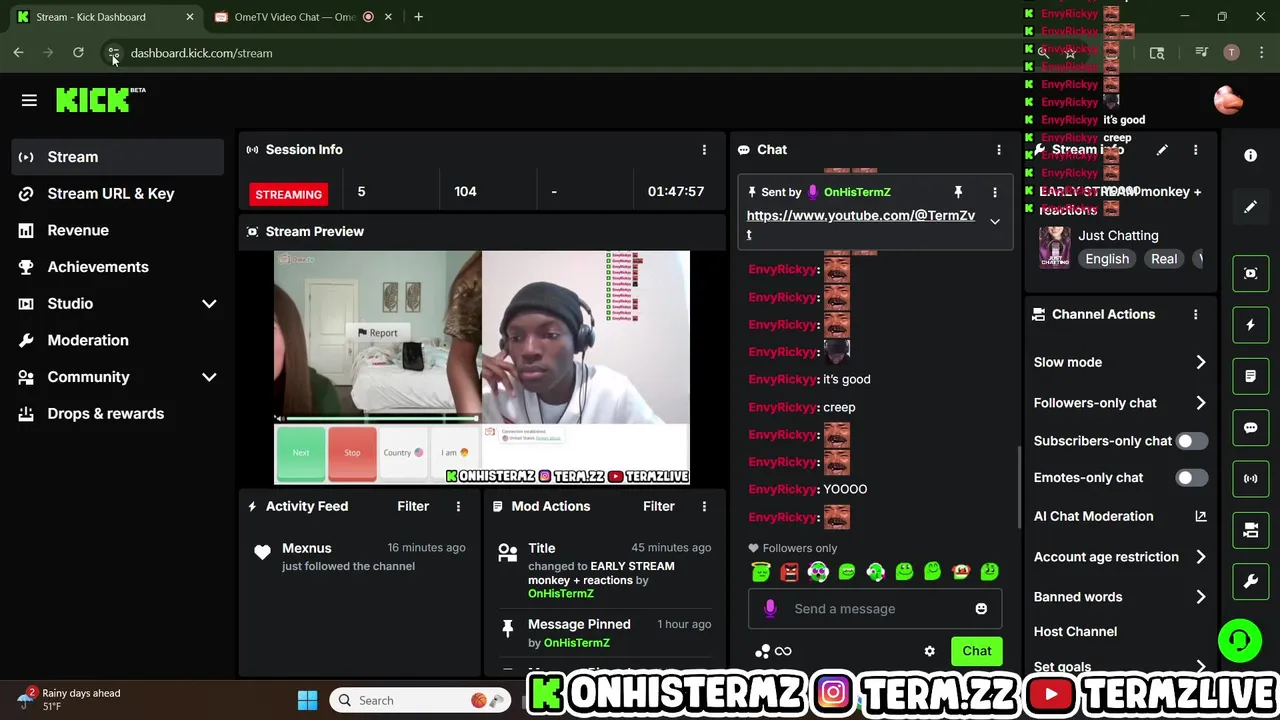Reload the page in browser
Viewport: 1280px width, 720px height.
pyautogui.click(x=78, y=53)
